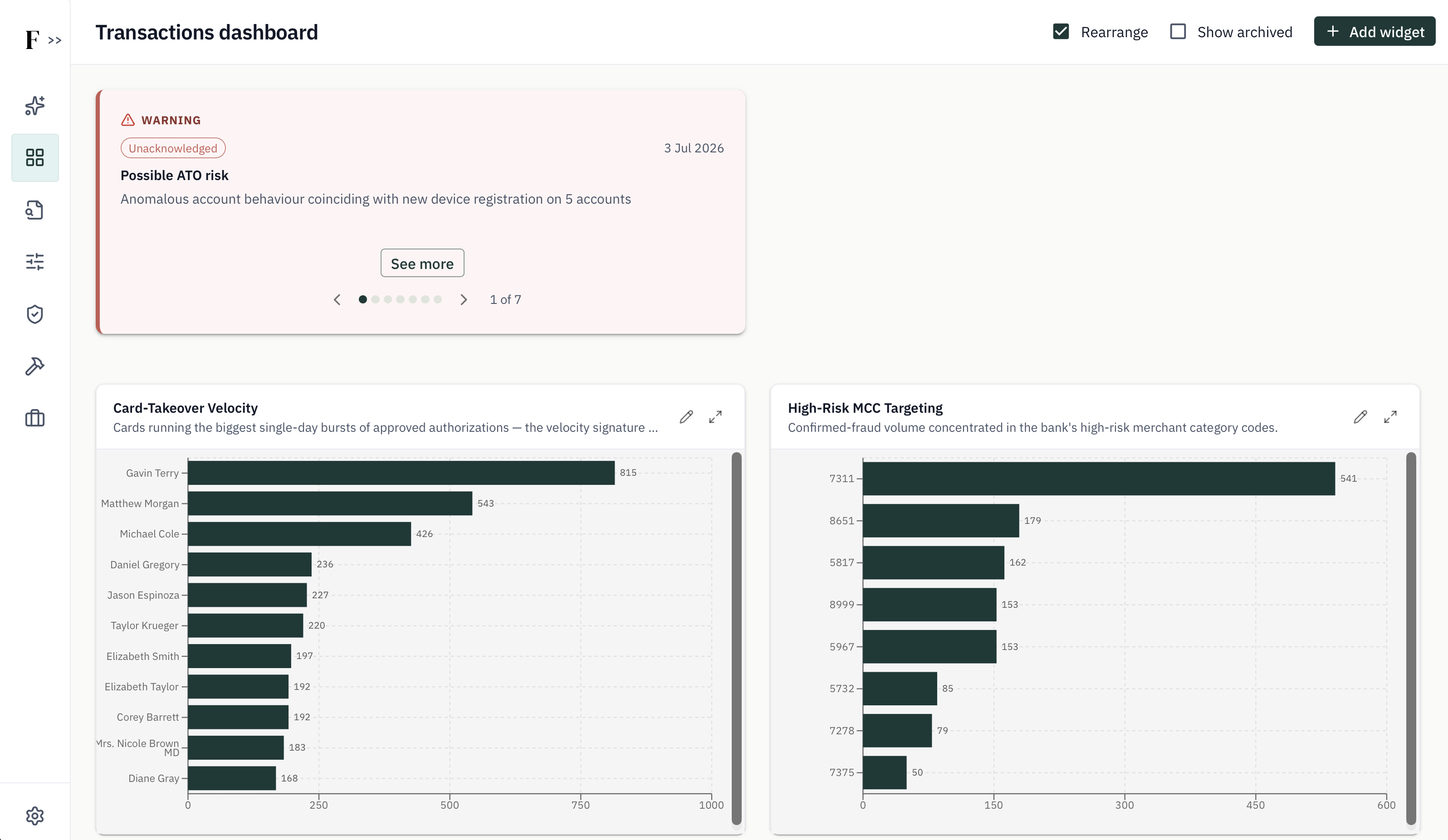Click the Card-Takeover Velocity chart scrollbar
1448x840 pixels.
point(737,638)
